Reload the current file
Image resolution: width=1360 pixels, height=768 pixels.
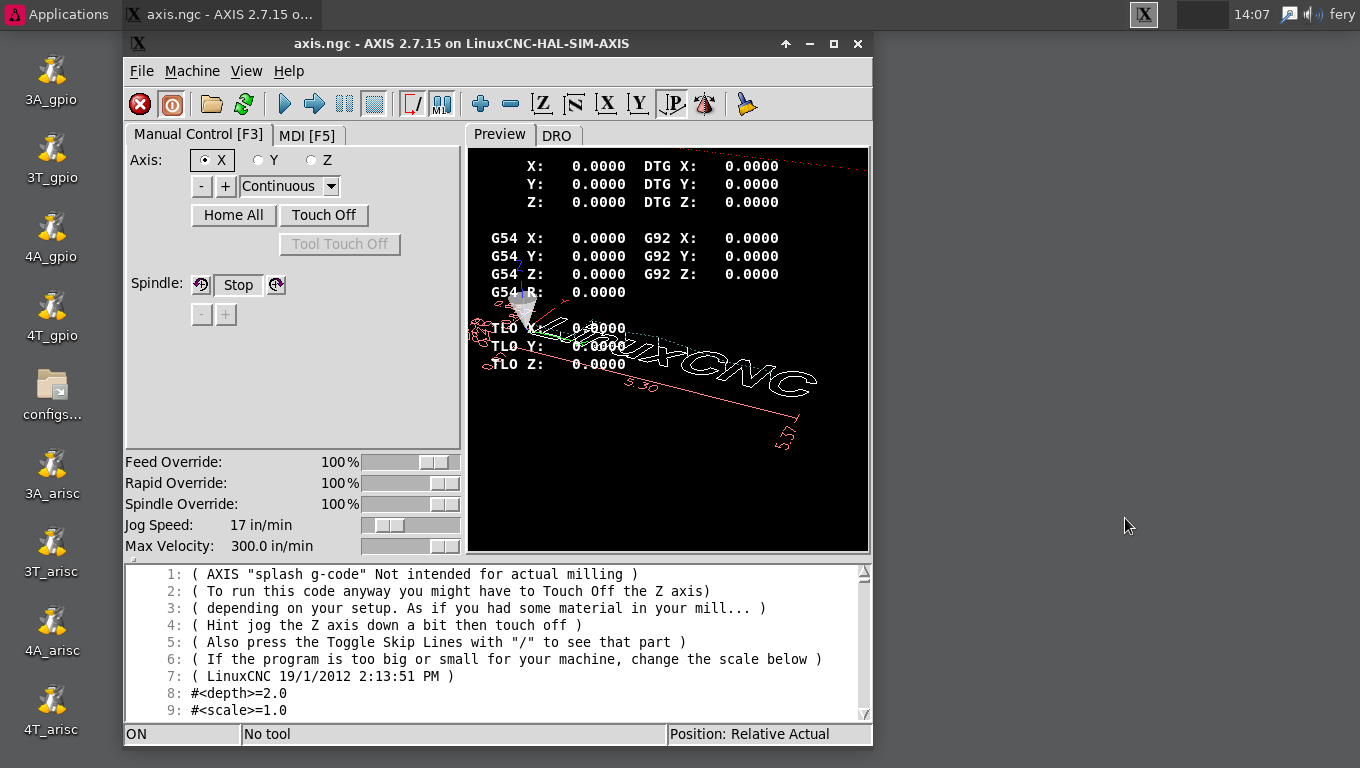click(243, 104)
